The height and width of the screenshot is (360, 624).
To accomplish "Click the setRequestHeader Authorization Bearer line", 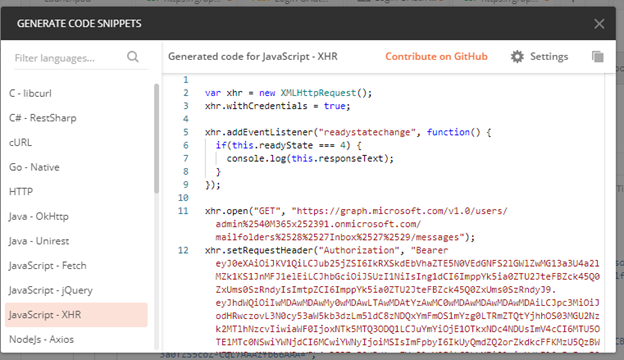I will pyautogui.click(x=326, y=251).
